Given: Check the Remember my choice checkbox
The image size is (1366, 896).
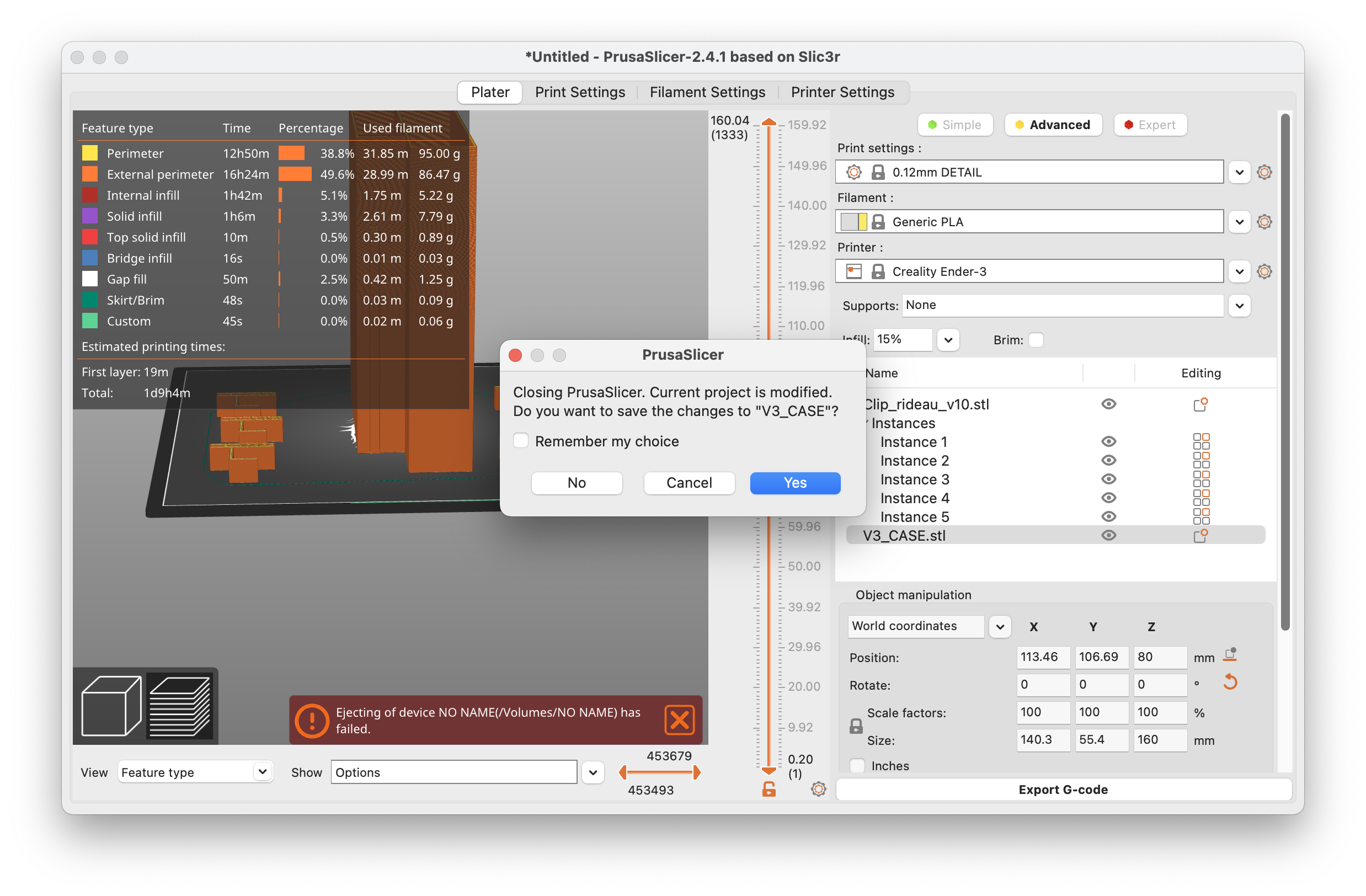Looking at the screenshot, I should (x=521, y=440).
